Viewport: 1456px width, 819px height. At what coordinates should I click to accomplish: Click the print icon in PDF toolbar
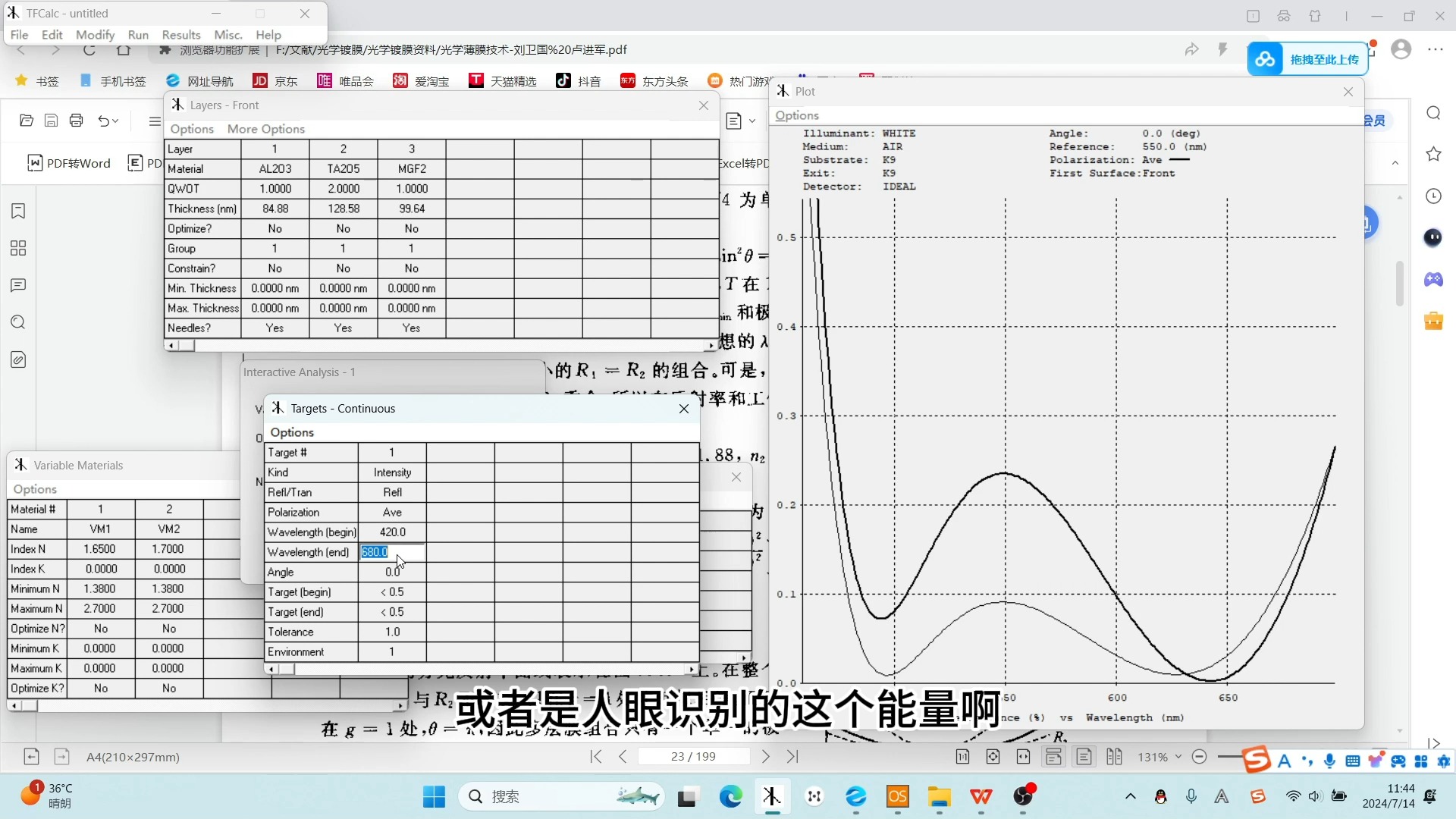[76, 121]
